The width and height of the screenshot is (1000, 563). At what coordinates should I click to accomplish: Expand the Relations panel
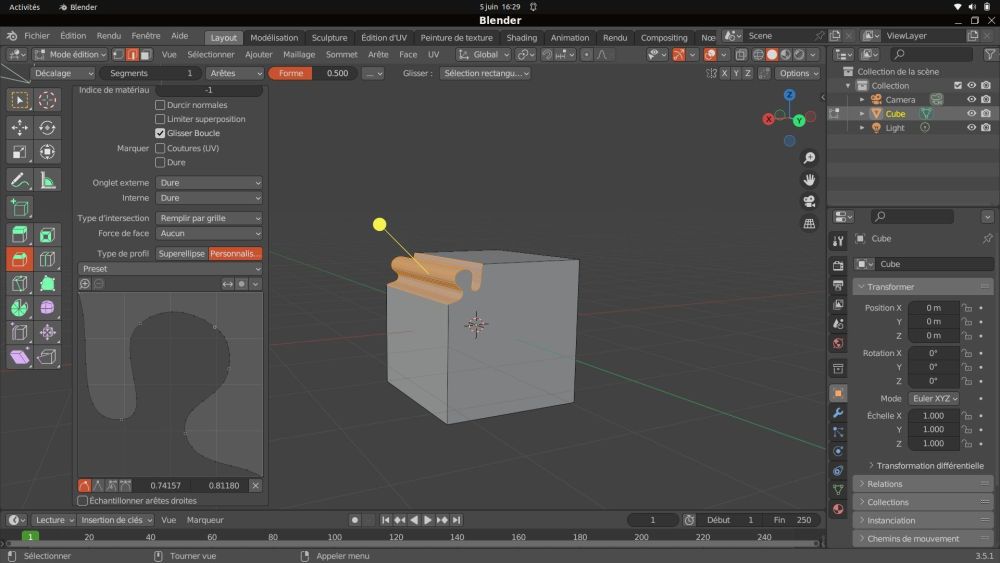[884, 484]
